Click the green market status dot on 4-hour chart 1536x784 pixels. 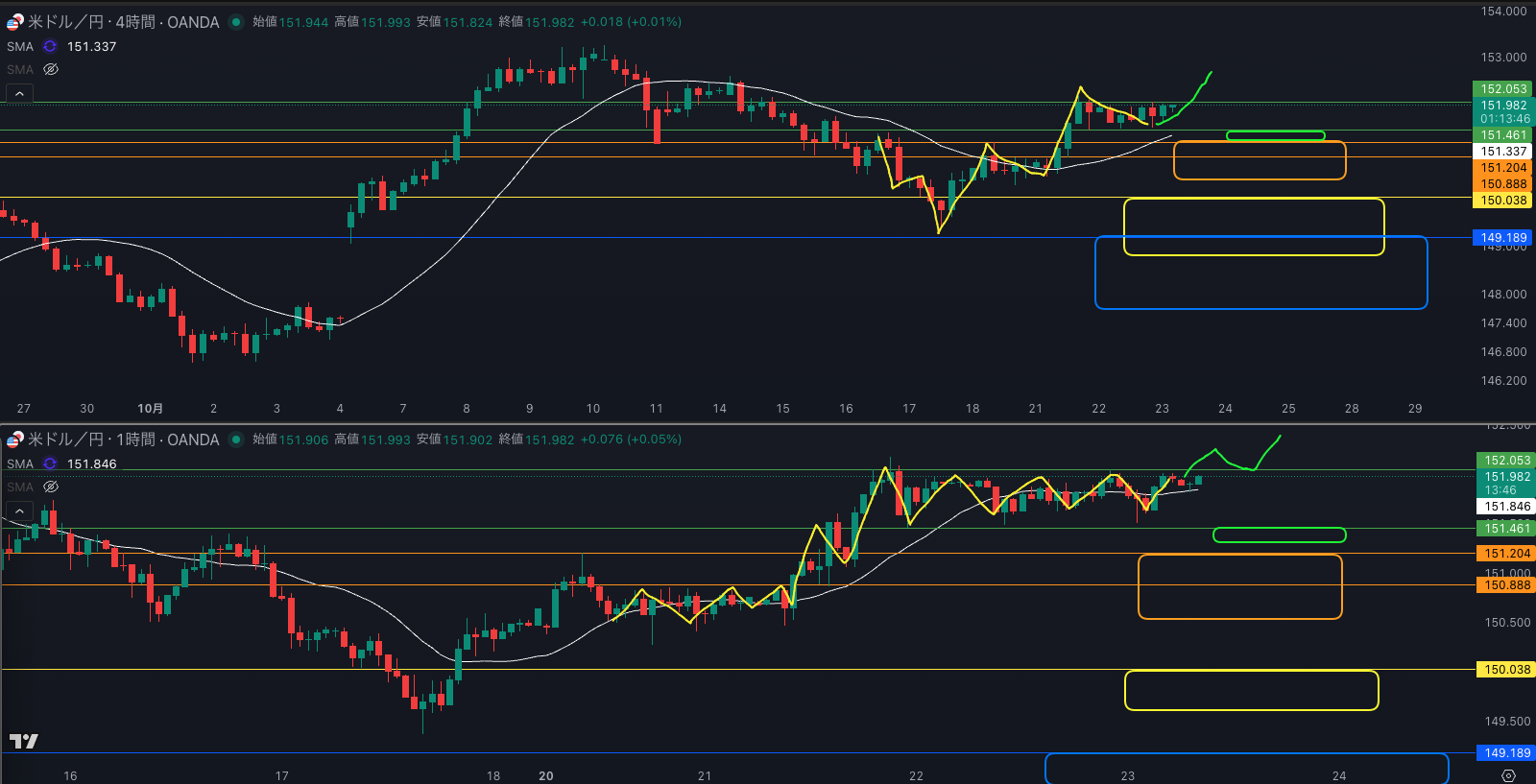[236, 22]
